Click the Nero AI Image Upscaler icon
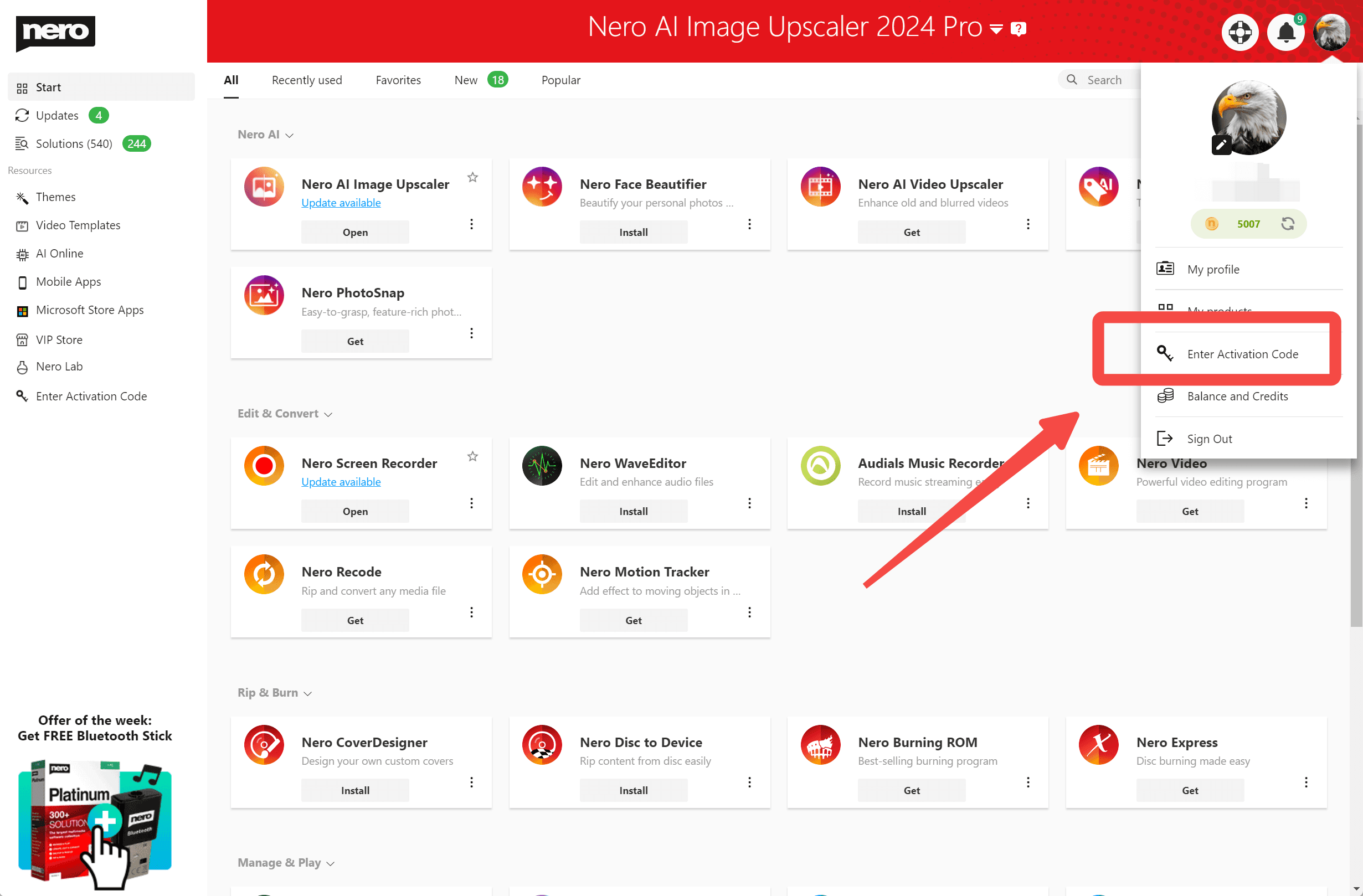The image size is (1363, 896). click(x=264, y=187)
